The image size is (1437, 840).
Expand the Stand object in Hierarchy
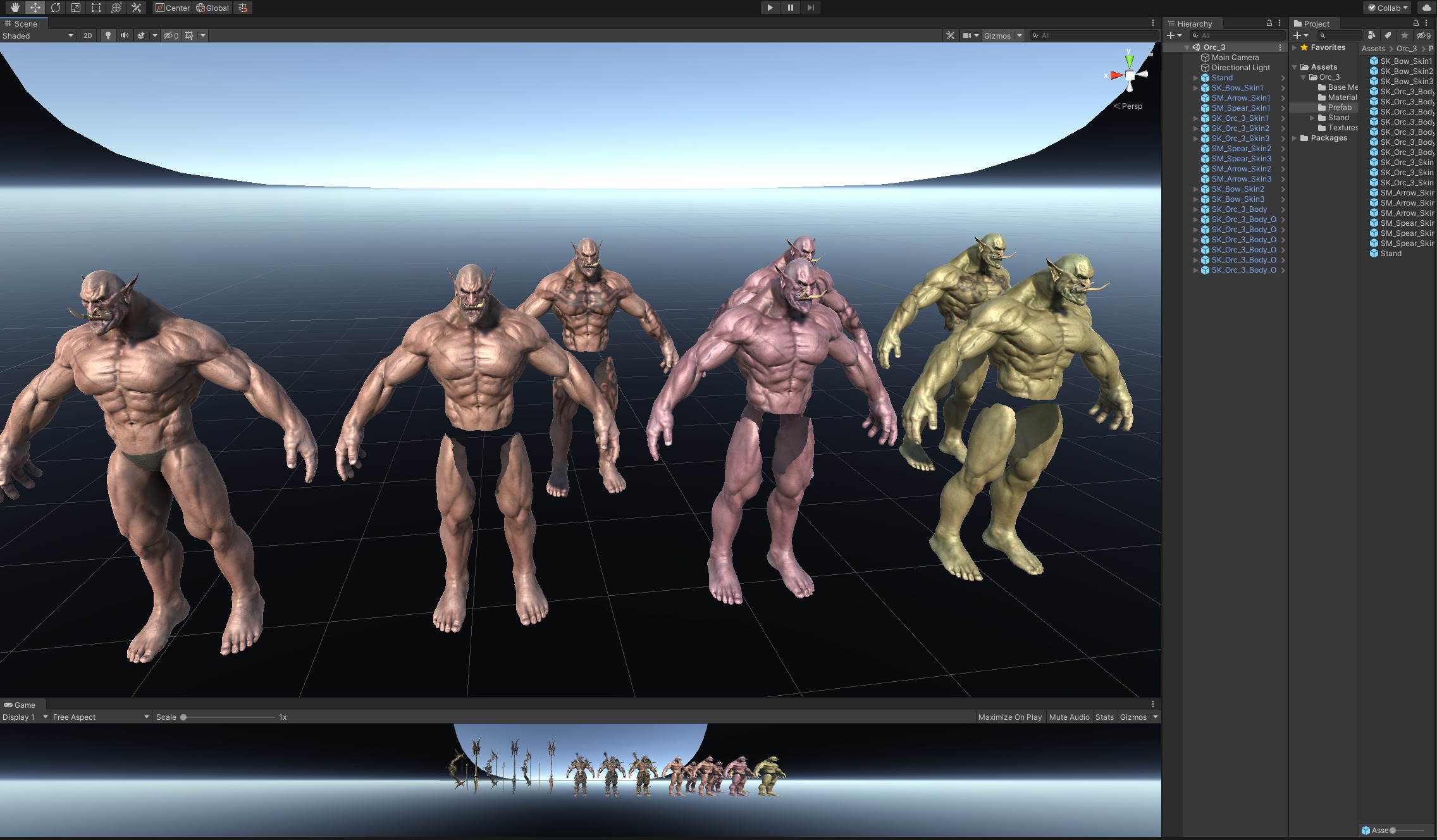[x=1195, y=78]
